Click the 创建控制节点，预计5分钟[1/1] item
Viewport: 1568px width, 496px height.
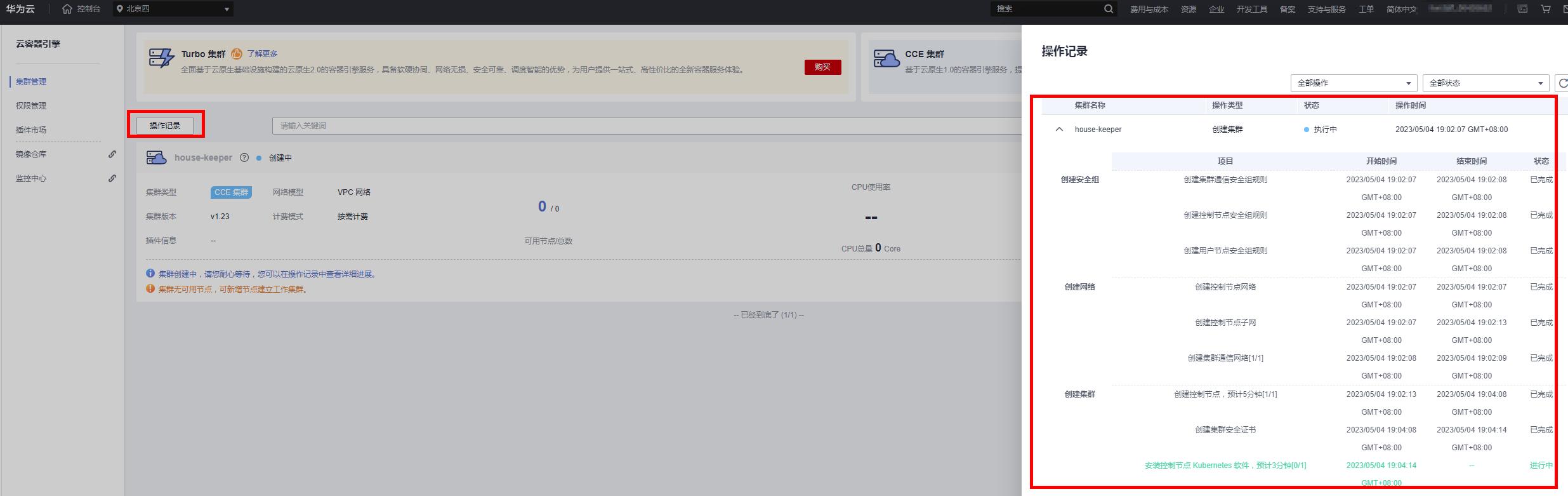coord(1225,394)
